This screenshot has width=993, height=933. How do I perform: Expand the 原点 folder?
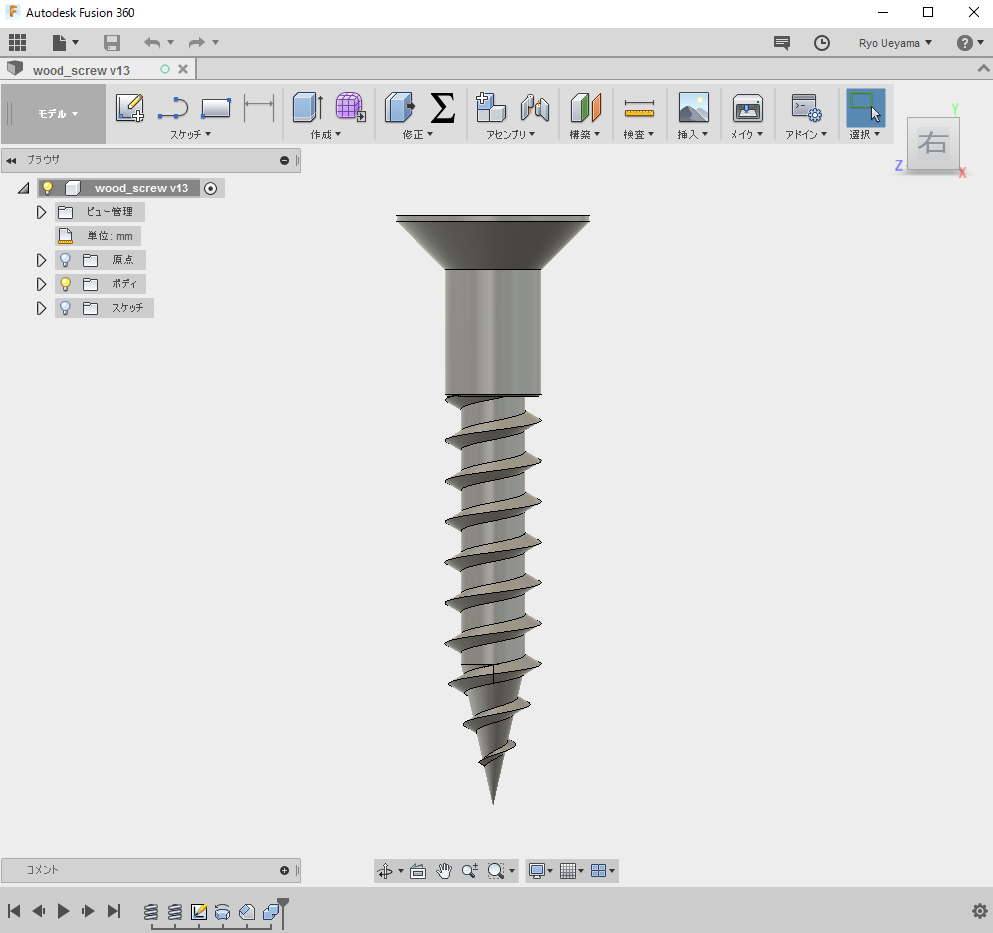point(41,260)
